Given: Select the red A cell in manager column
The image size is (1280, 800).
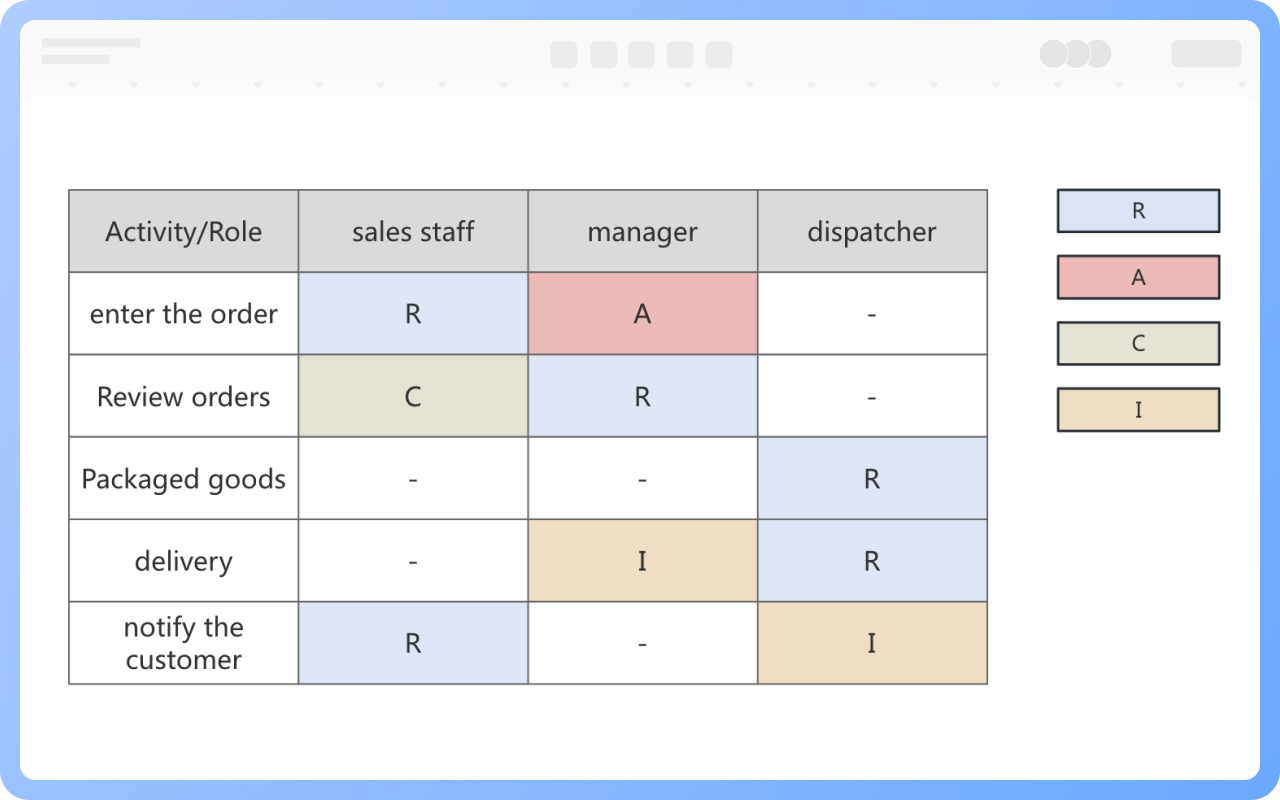Looking at the screenshot, I should click(642, 314).
